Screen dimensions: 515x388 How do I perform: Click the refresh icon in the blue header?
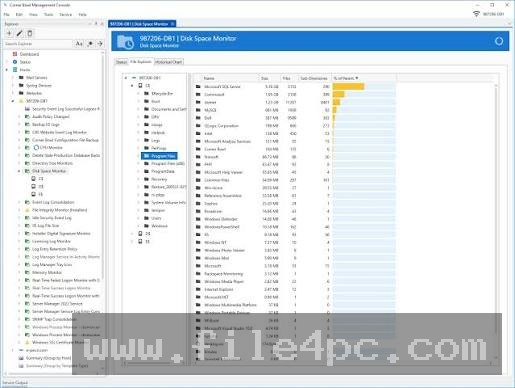point(499,41)
